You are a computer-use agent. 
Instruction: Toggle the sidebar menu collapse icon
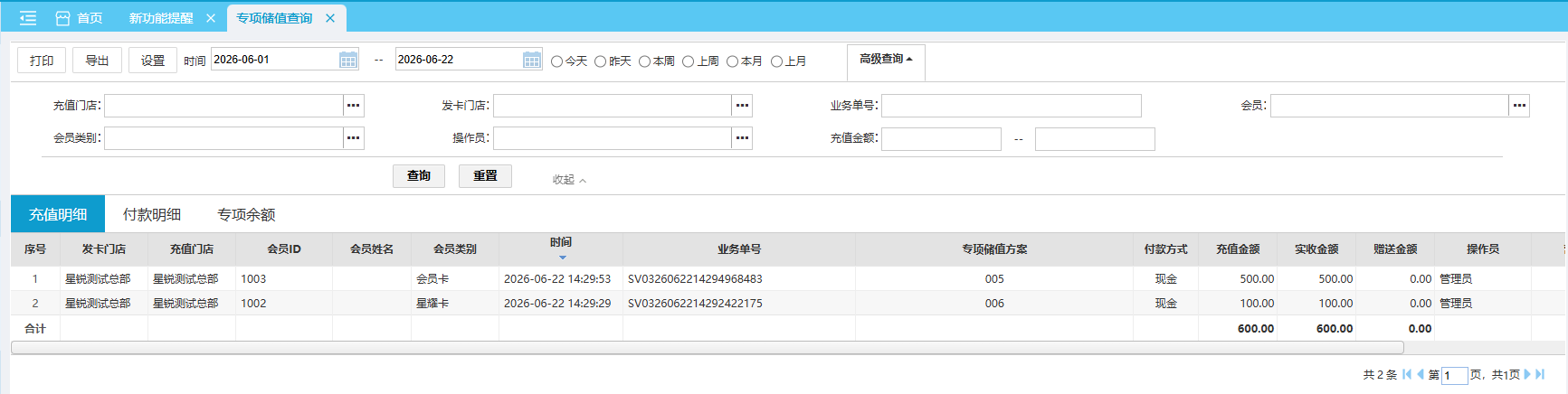point(28,18)
